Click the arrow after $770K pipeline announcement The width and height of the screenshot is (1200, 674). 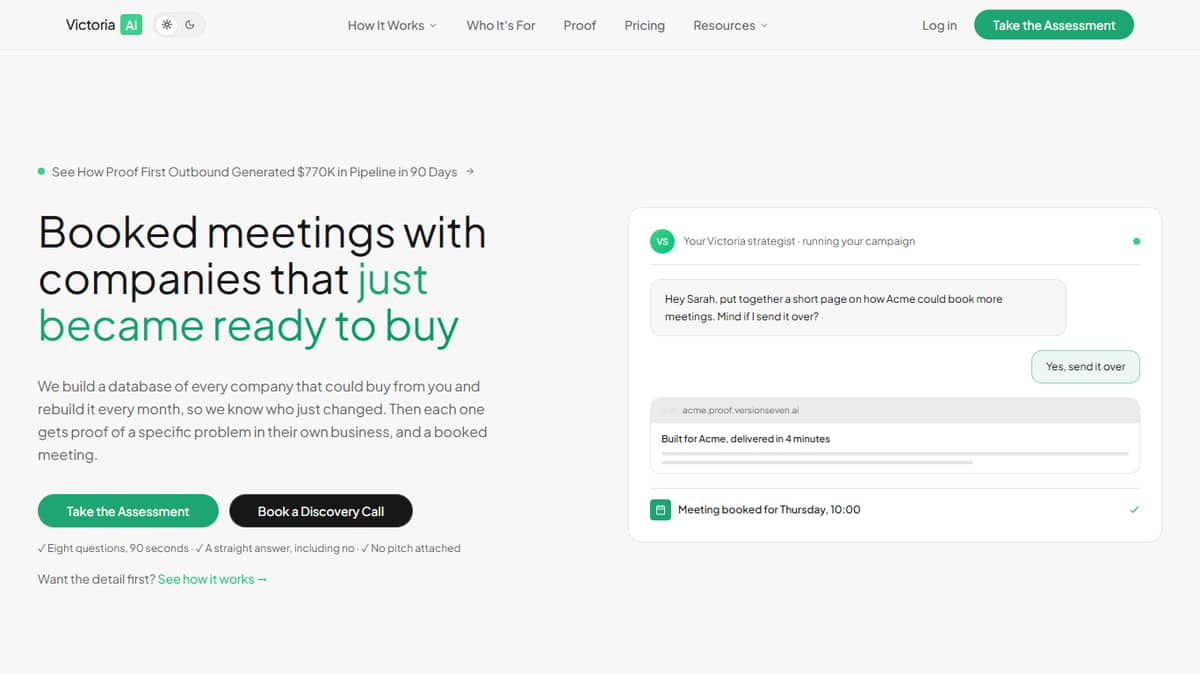470,172
